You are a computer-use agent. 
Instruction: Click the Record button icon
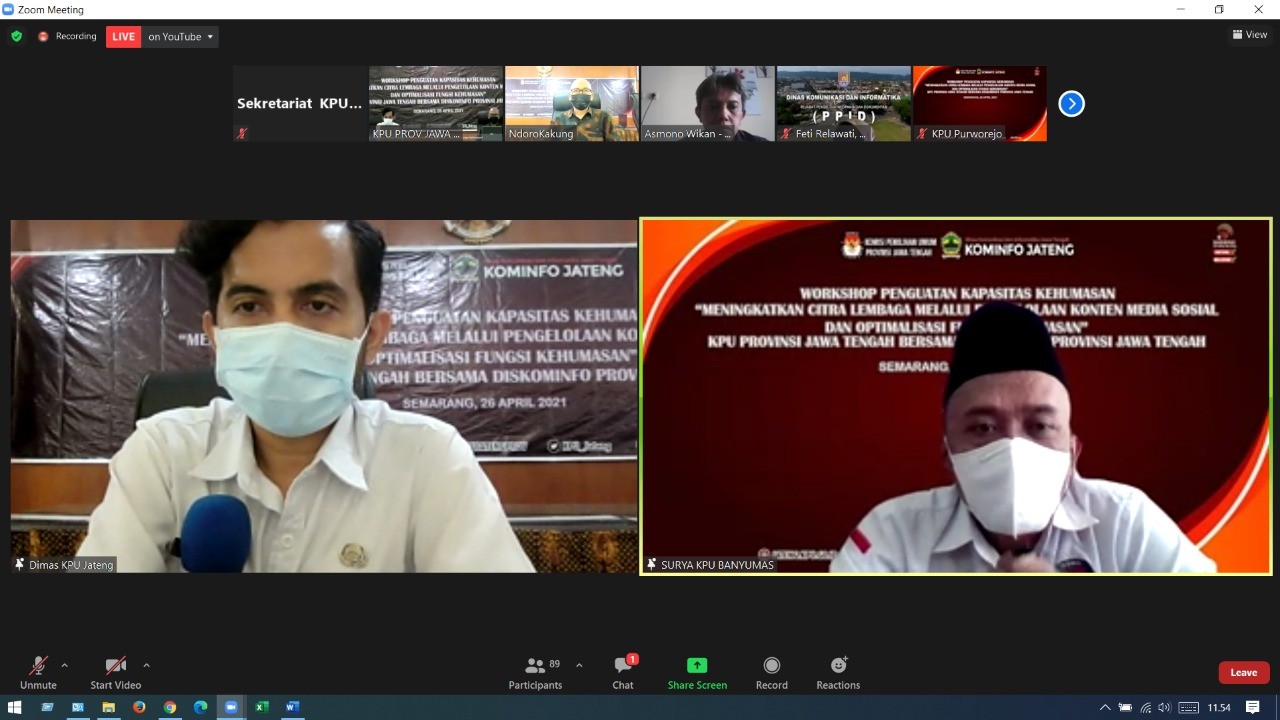[x=771, y=666]
